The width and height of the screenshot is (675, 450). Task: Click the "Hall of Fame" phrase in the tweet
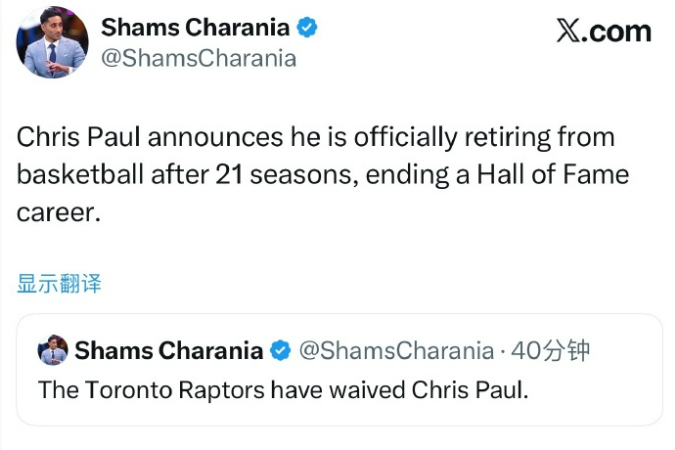point(565,175)
